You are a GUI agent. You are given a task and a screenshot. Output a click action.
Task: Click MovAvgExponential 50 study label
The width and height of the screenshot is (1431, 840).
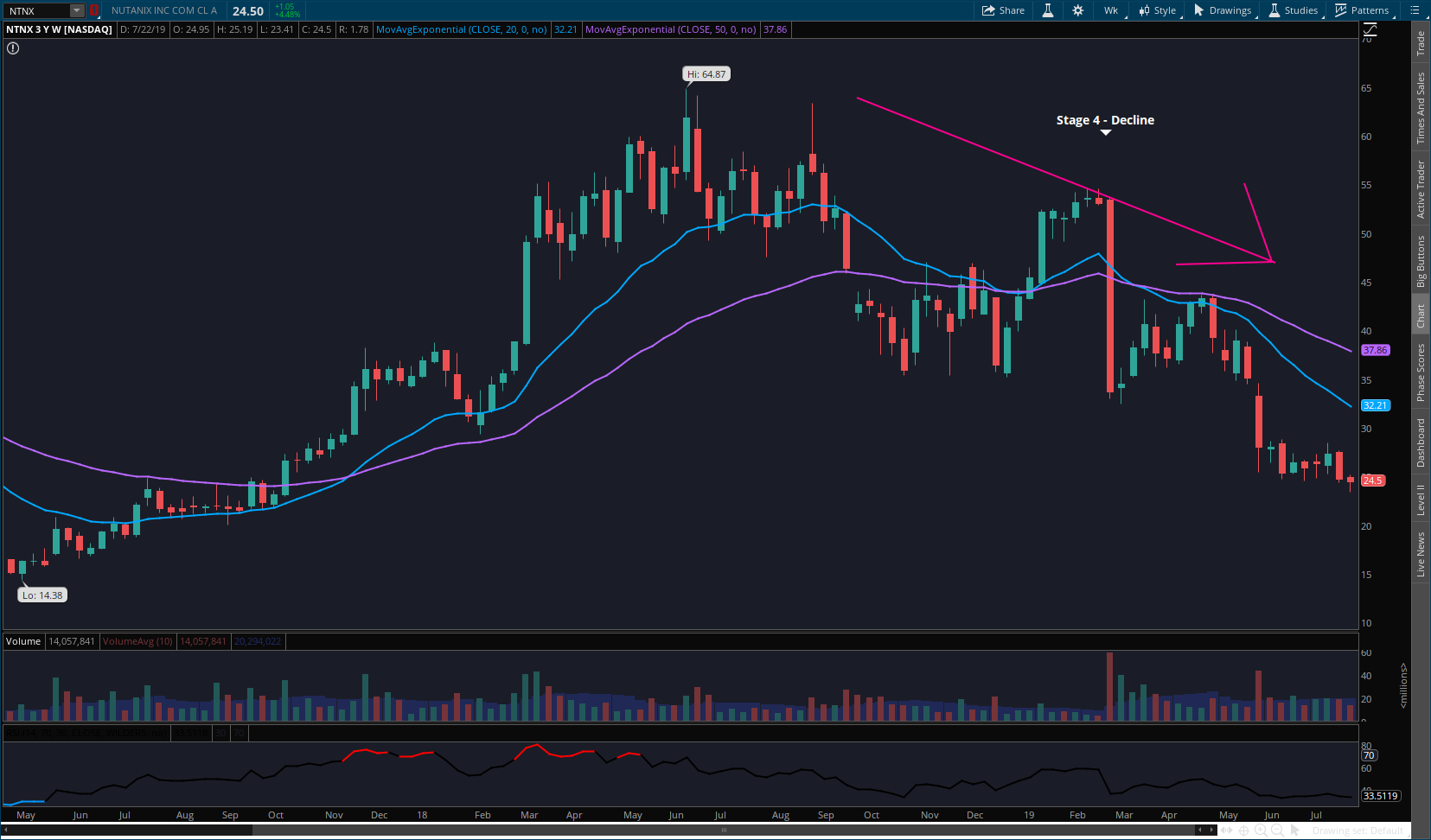coord(670,29)
